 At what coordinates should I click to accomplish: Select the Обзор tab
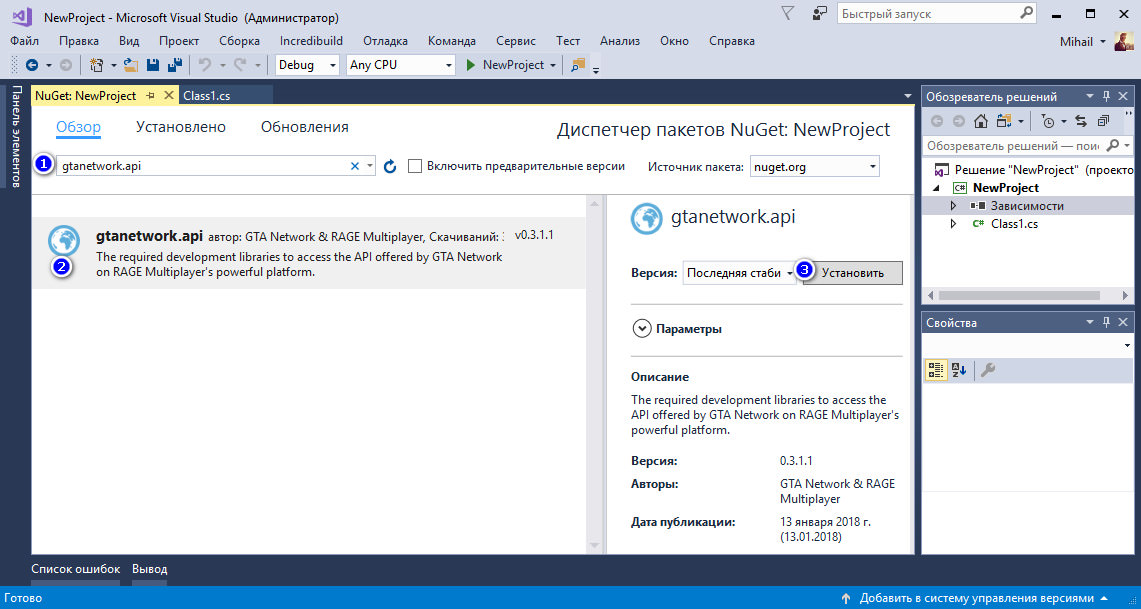[x=78, y=127]
